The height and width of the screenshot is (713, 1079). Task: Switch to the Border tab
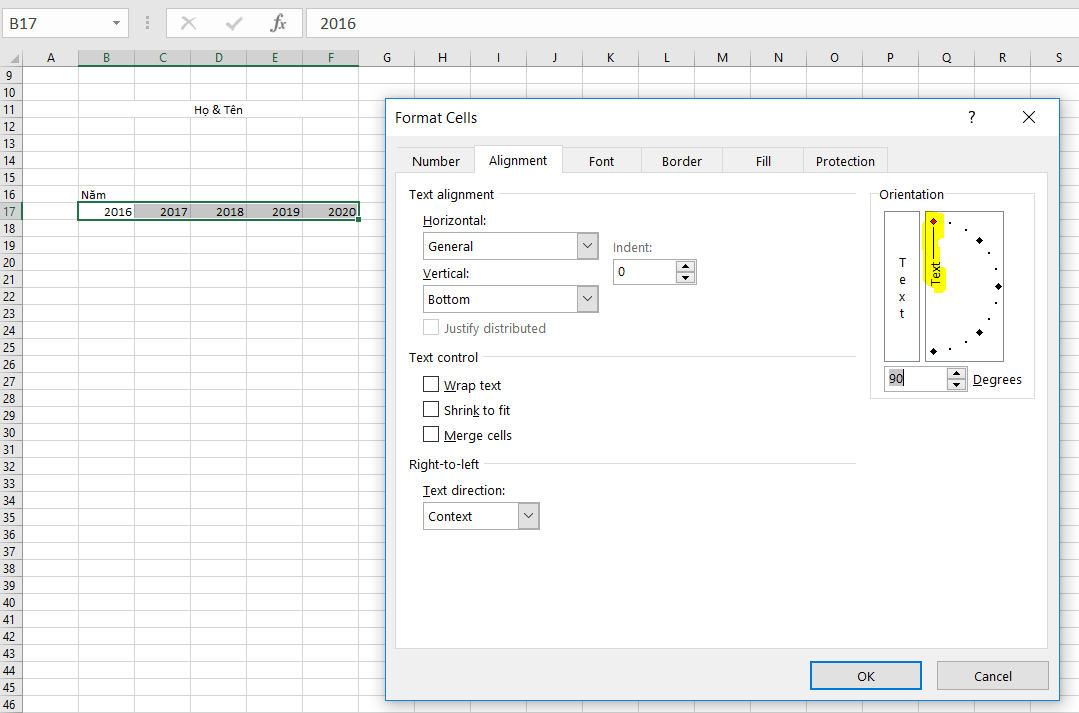point(681,161)
